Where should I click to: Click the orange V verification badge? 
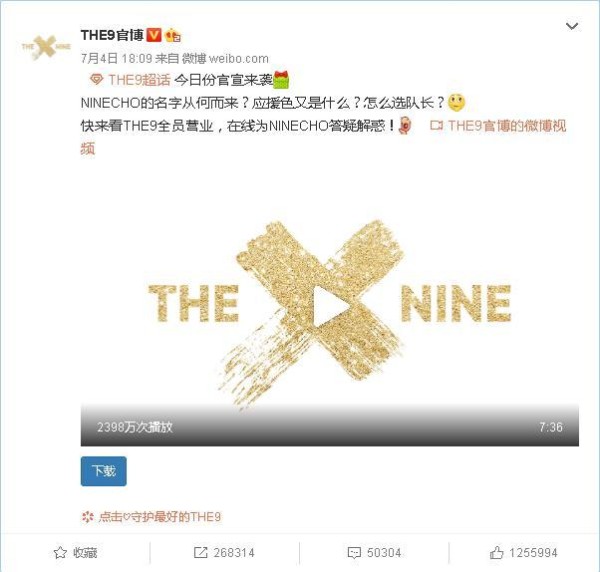[x=154, y=35]
